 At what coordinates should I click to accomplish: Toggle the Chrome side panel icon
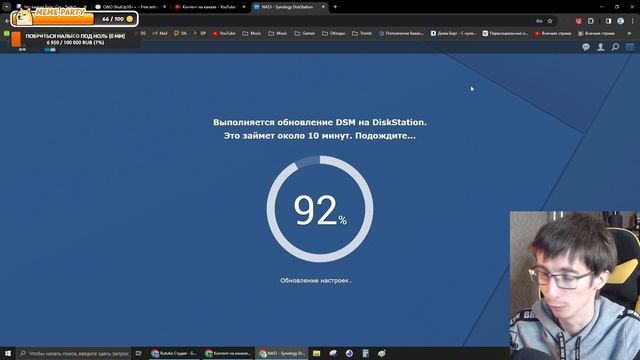pos(608,21)
